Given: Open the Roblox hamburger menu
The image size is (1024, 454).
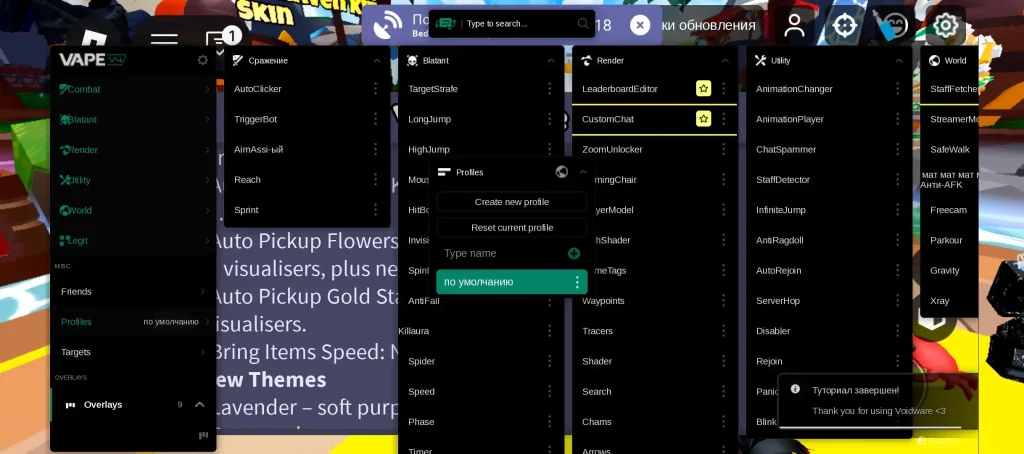Looking at the screenshot, I should (164, 41).
